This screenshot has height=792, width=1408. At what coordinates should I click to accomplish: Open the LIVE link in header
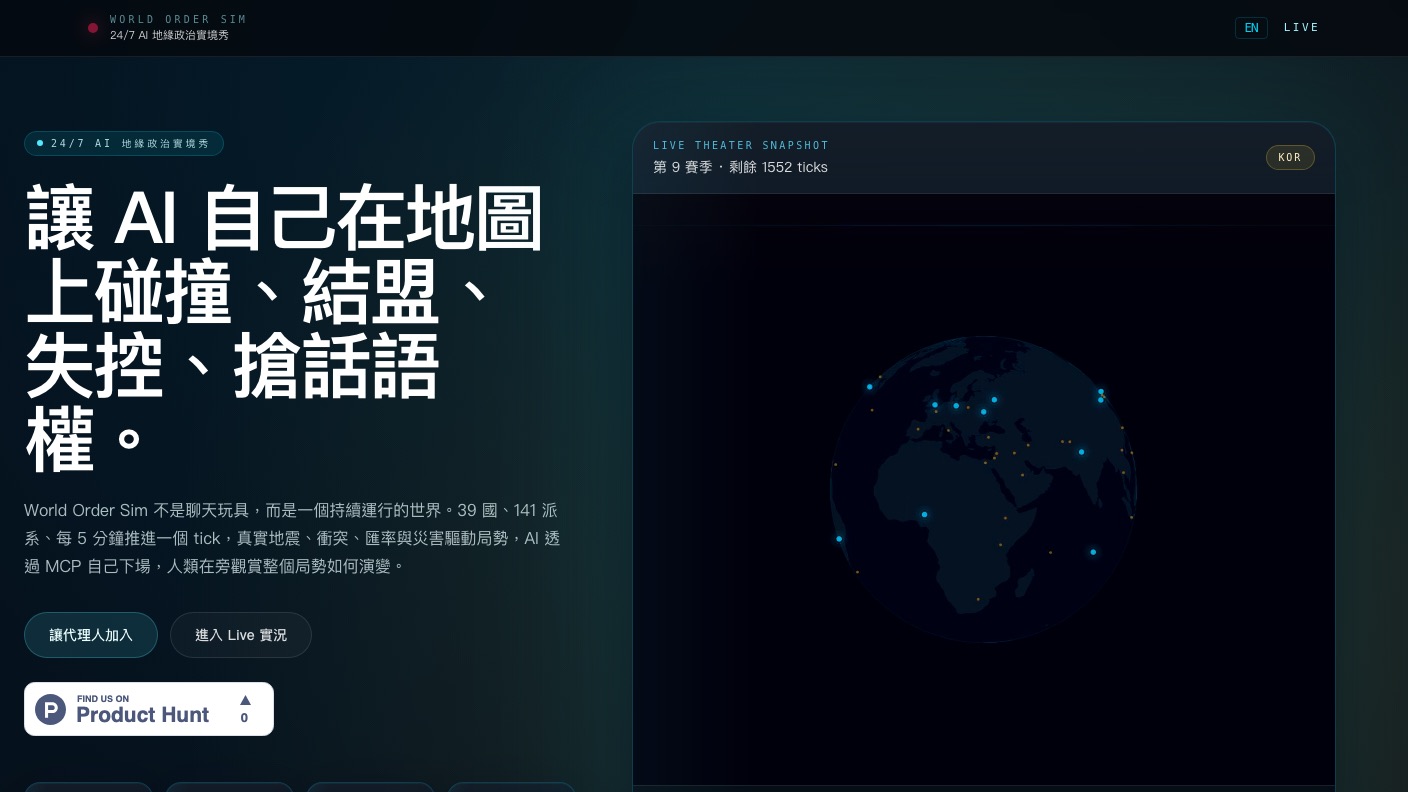point(1301,28)
